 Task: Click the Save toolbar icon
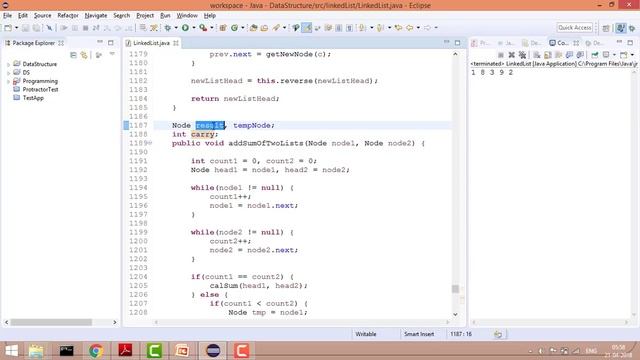tap(26, 28)
